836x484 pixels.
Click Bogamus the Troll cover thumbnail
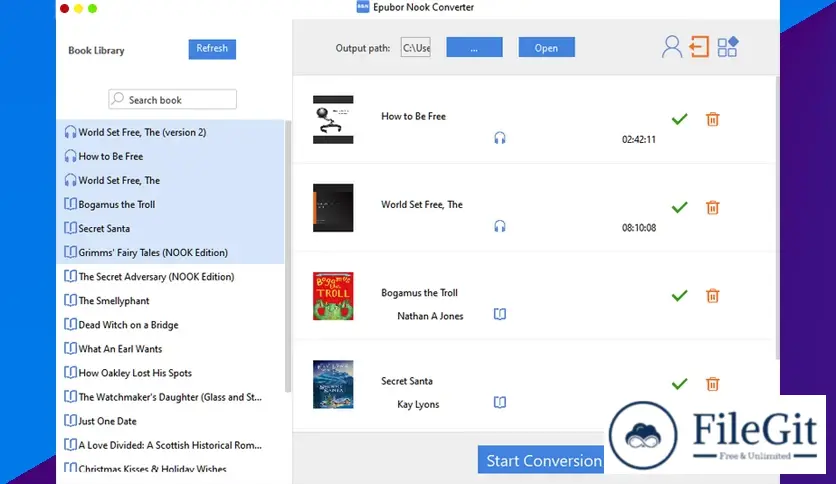[x=333, y=296]
